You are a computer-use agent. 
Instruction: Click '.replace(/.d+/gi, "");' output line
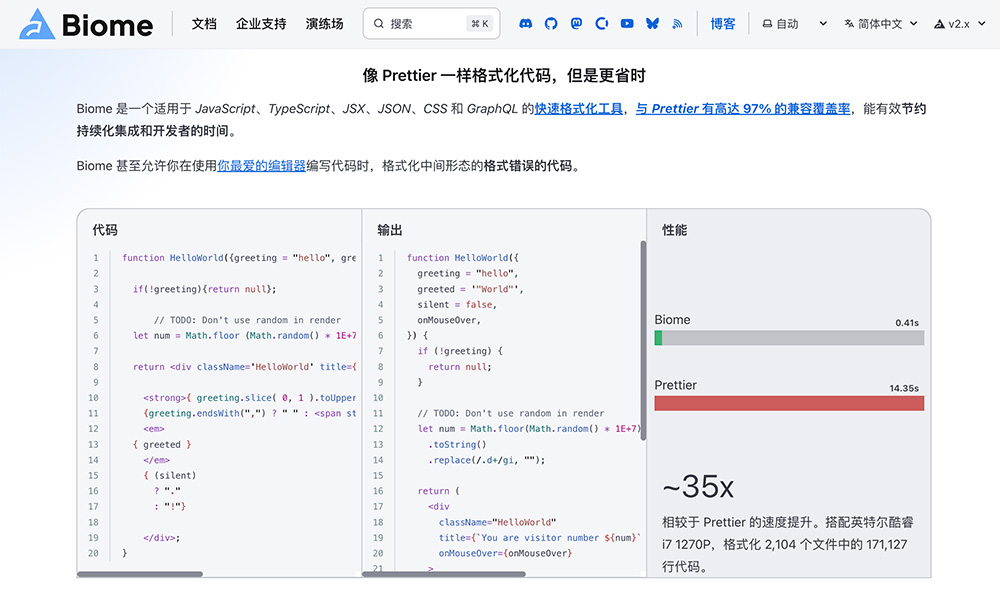[487, 460]
